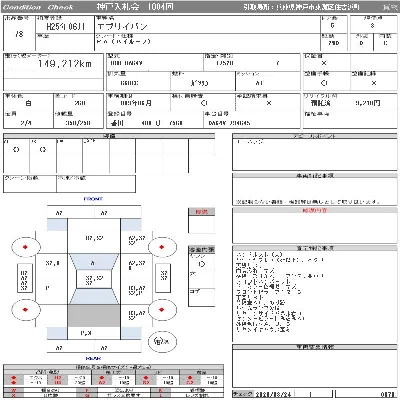
Task: Click the rear-left wheel red diamond marker
Action: [x=25, y=310]
